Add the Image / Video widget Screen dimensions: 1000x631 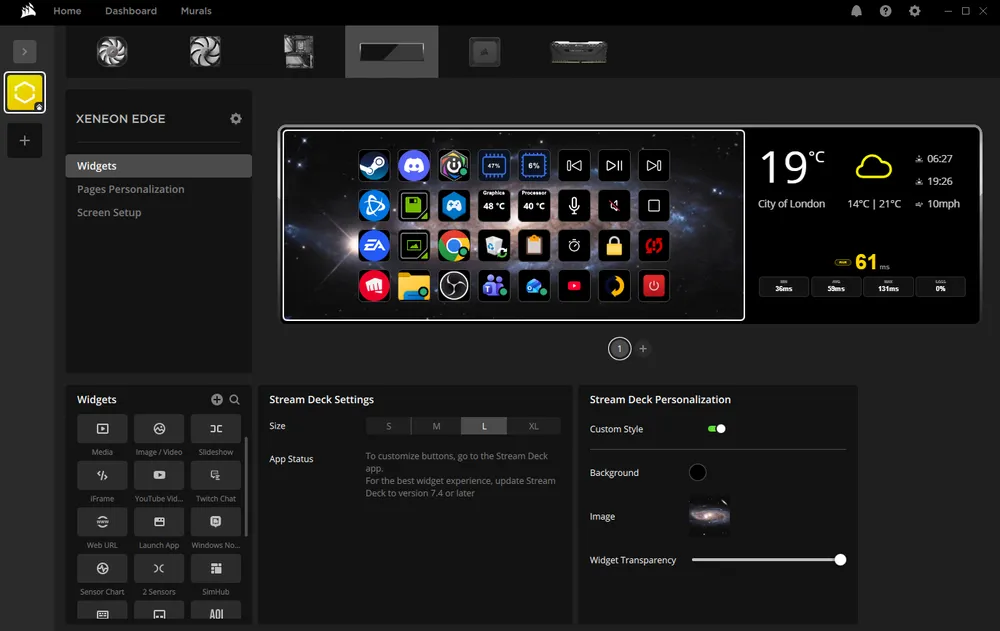point(159,429)
